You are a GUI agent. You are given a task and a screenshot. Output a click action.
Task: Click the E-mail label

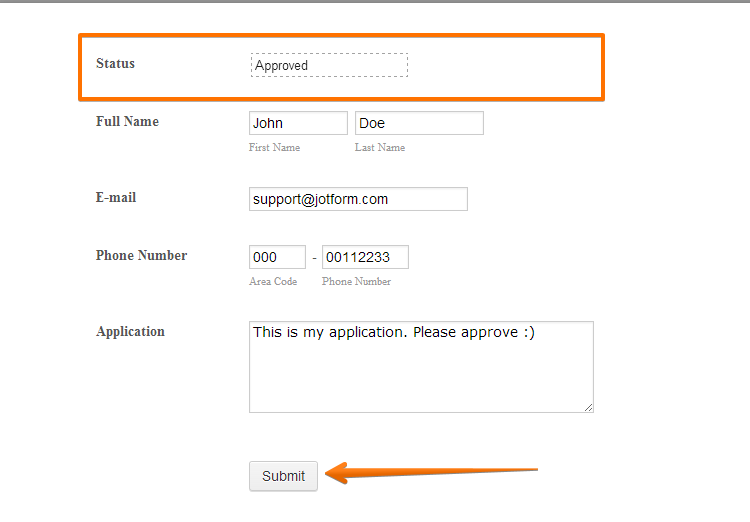point(116,198)
